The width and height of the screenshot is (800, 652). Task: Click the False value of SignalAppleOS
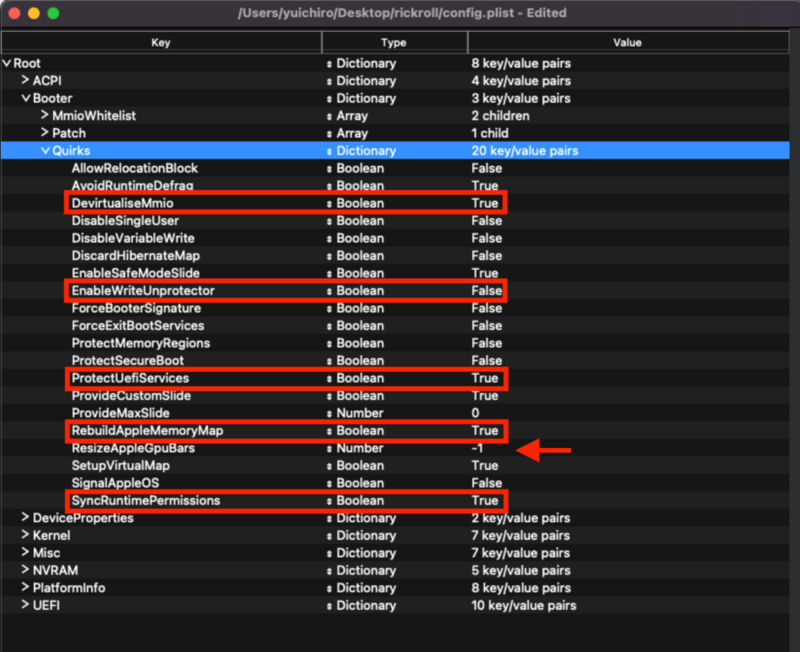[x=487, y=483]
